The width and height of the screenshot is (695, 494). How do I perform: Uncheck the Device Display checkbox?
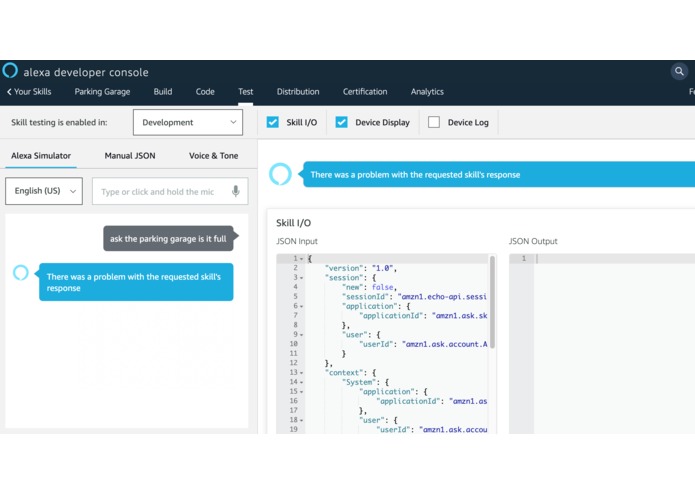coord(341,122)
